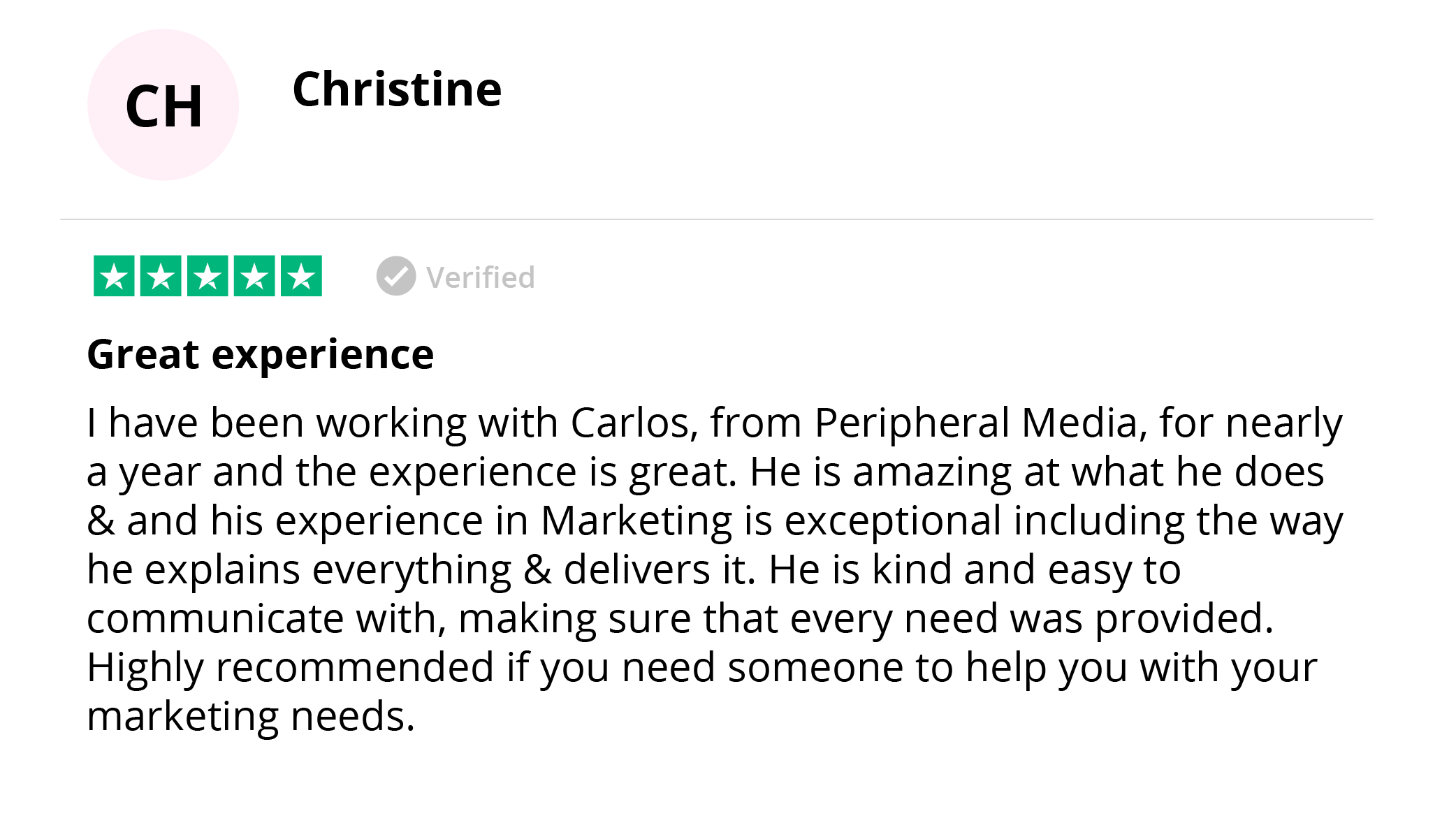Click the Highly recommended sentence start
Screen dimensions: 1456x816
[291, 669]
